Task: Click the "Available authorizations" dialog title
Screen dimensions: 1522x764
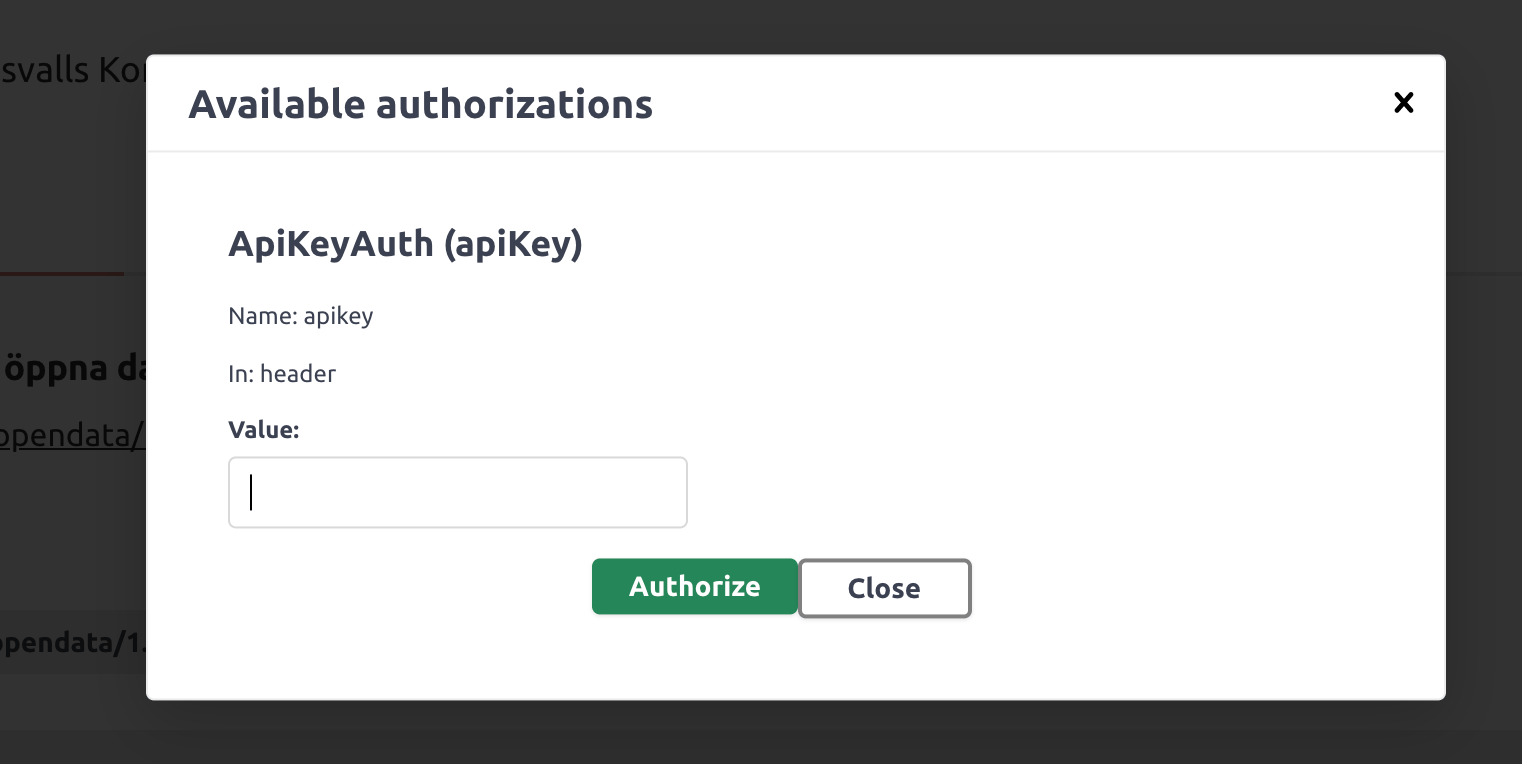Action: (x=420, y=104)
